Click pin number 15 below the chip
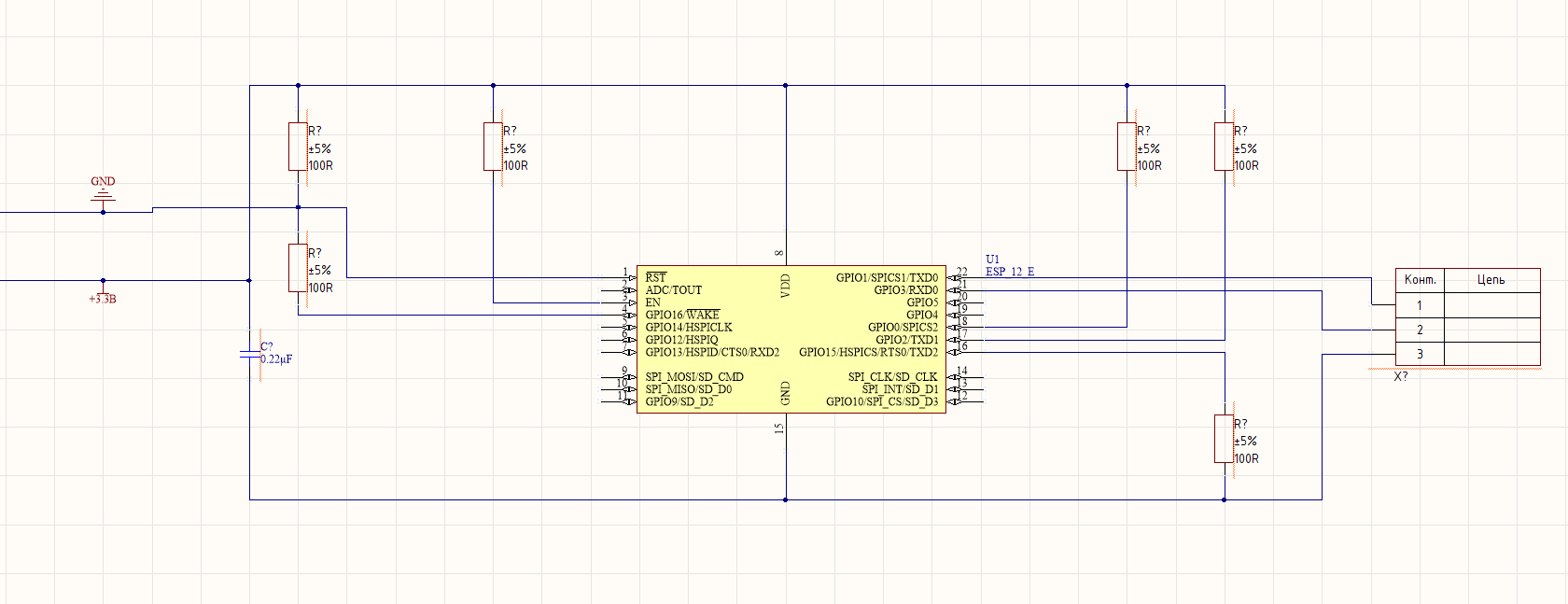This screenshot has width=1568, height=604. [778, 428]
